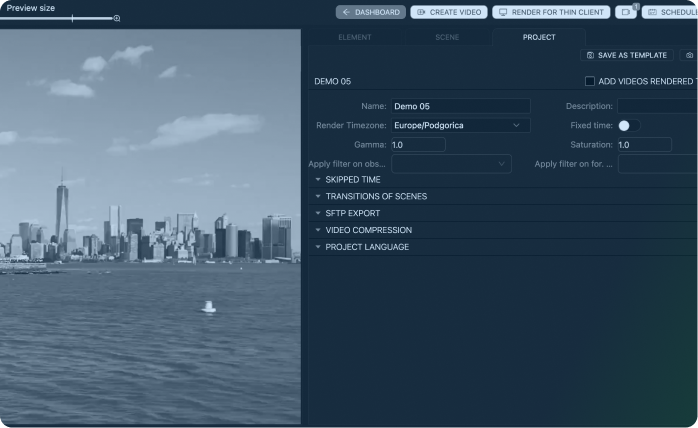Click the Create Video button
Screen dimensions: 698x428
449,12
